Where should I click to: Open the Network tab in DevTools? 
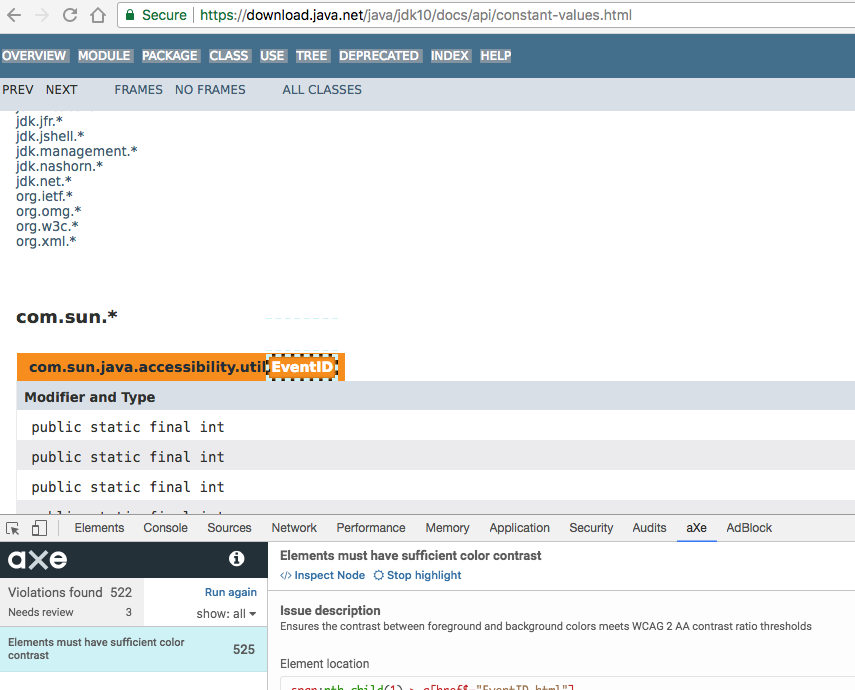pyautogui.click(x=294, y=528)
